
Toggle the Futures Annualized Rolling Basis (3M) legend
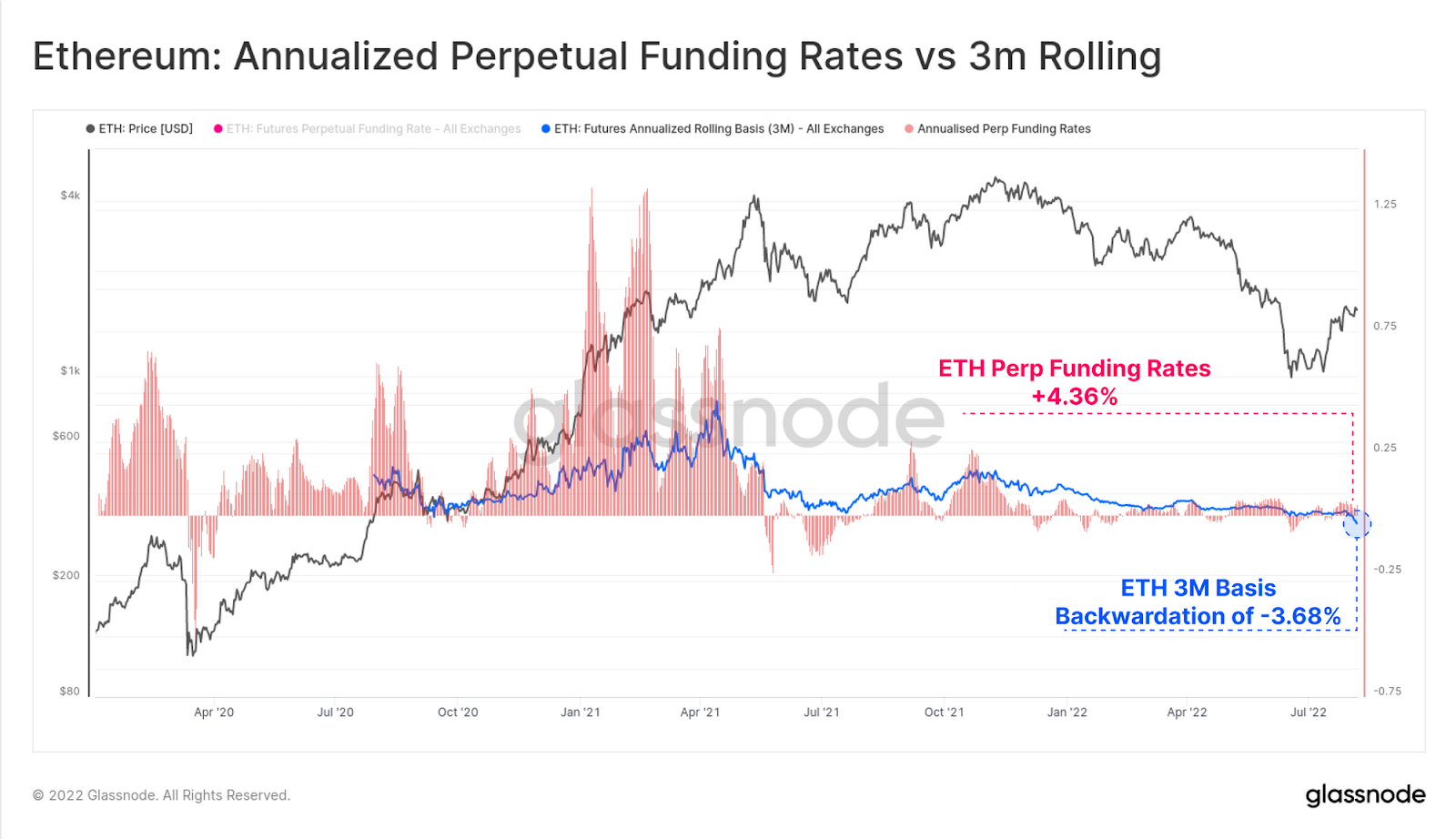[x=713, y=128]
